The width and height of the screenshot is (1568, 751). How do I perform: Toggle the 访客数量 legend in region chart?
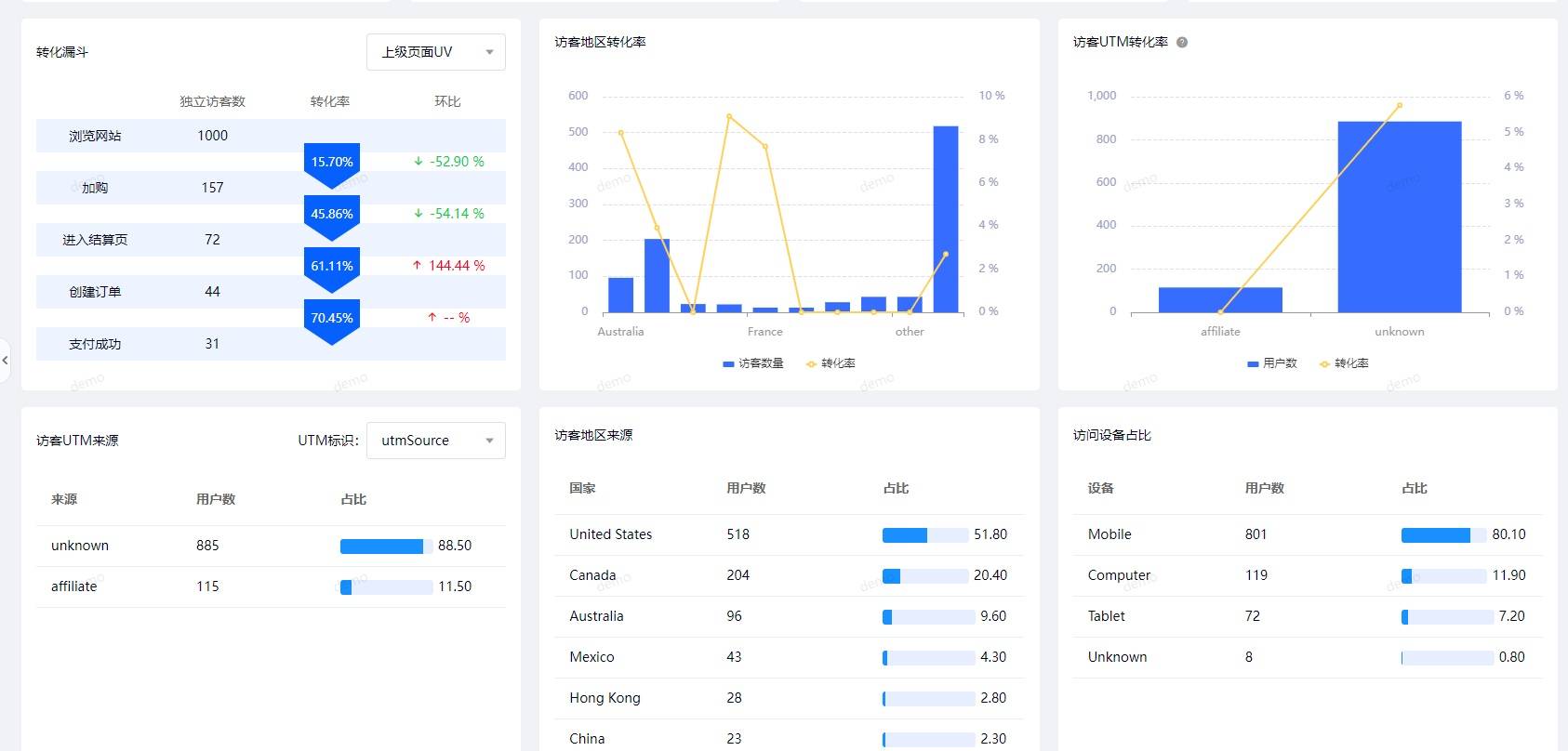click(x=753, y=363)
